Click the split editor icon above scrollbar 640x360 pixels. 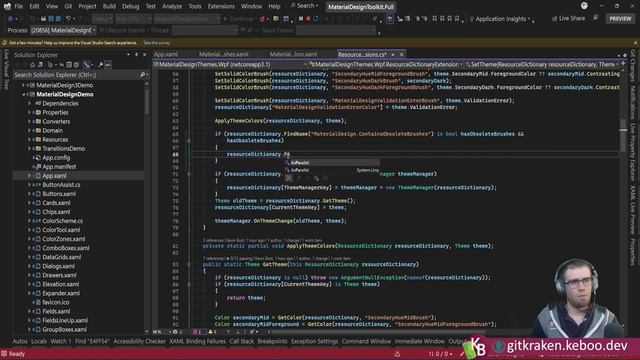tap(623, 64)
